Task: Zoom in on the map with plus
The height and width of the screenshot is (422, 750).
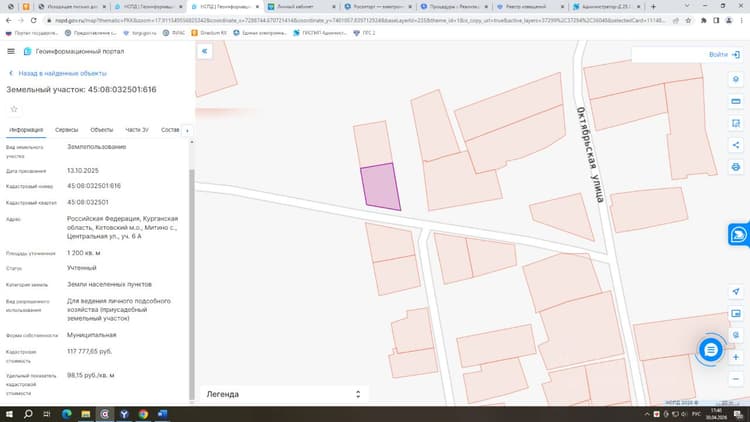Action: [x=736, y=357]
